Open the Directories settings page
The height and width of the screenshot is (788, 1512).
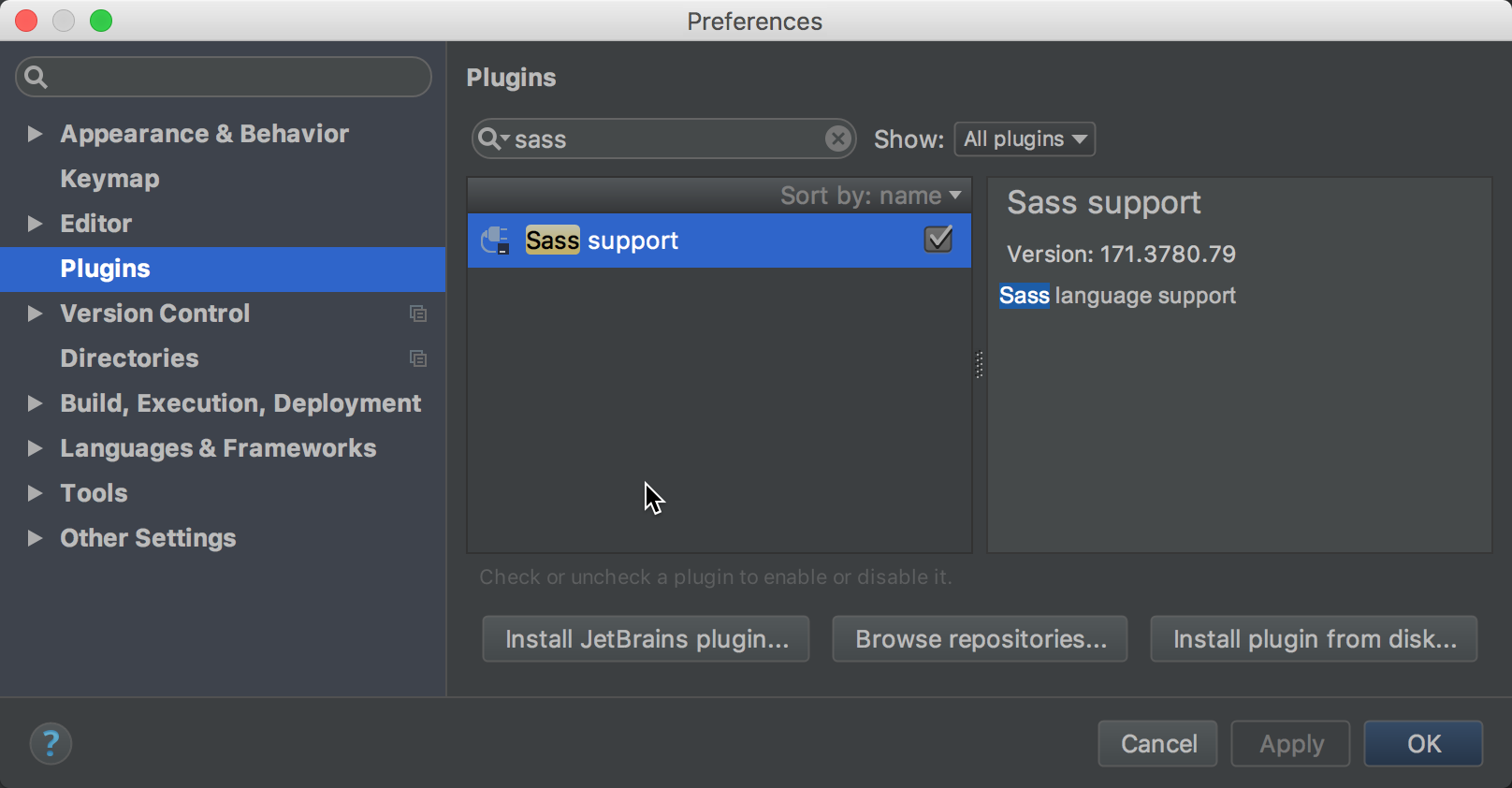tap(129, 358)
